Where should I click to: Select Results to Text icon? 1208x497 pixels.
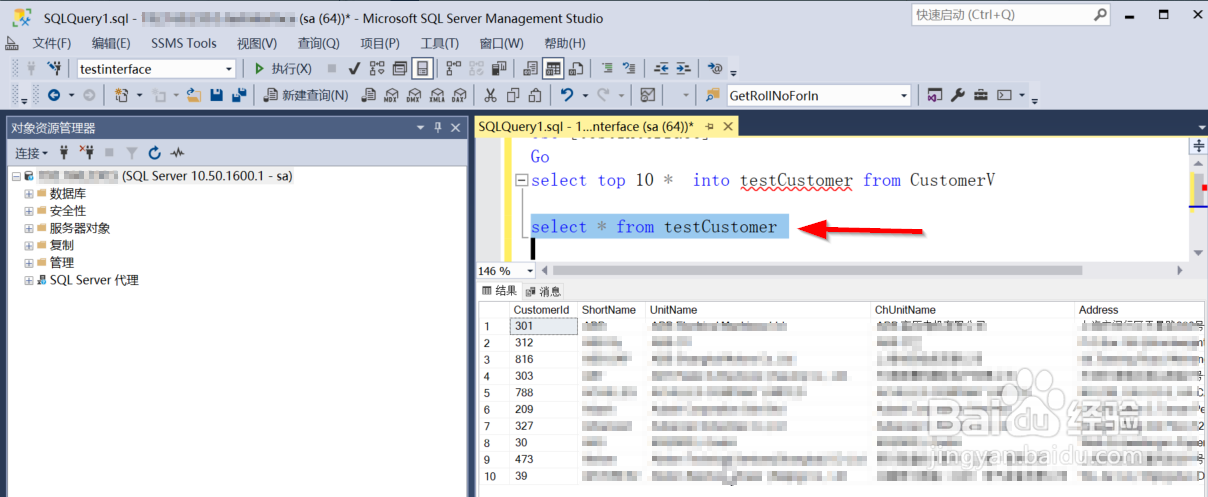(530, 69)
